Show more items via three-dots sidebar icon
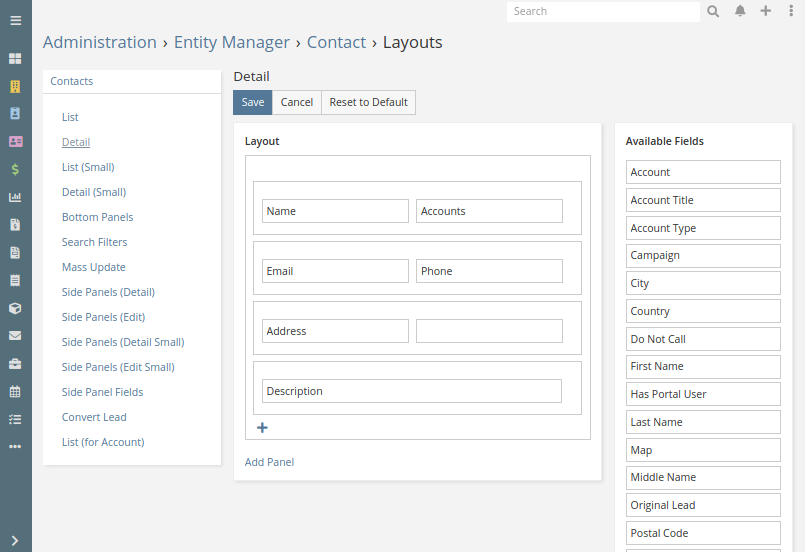The height and width of the screenshot is (552, 805). point(15,447)
